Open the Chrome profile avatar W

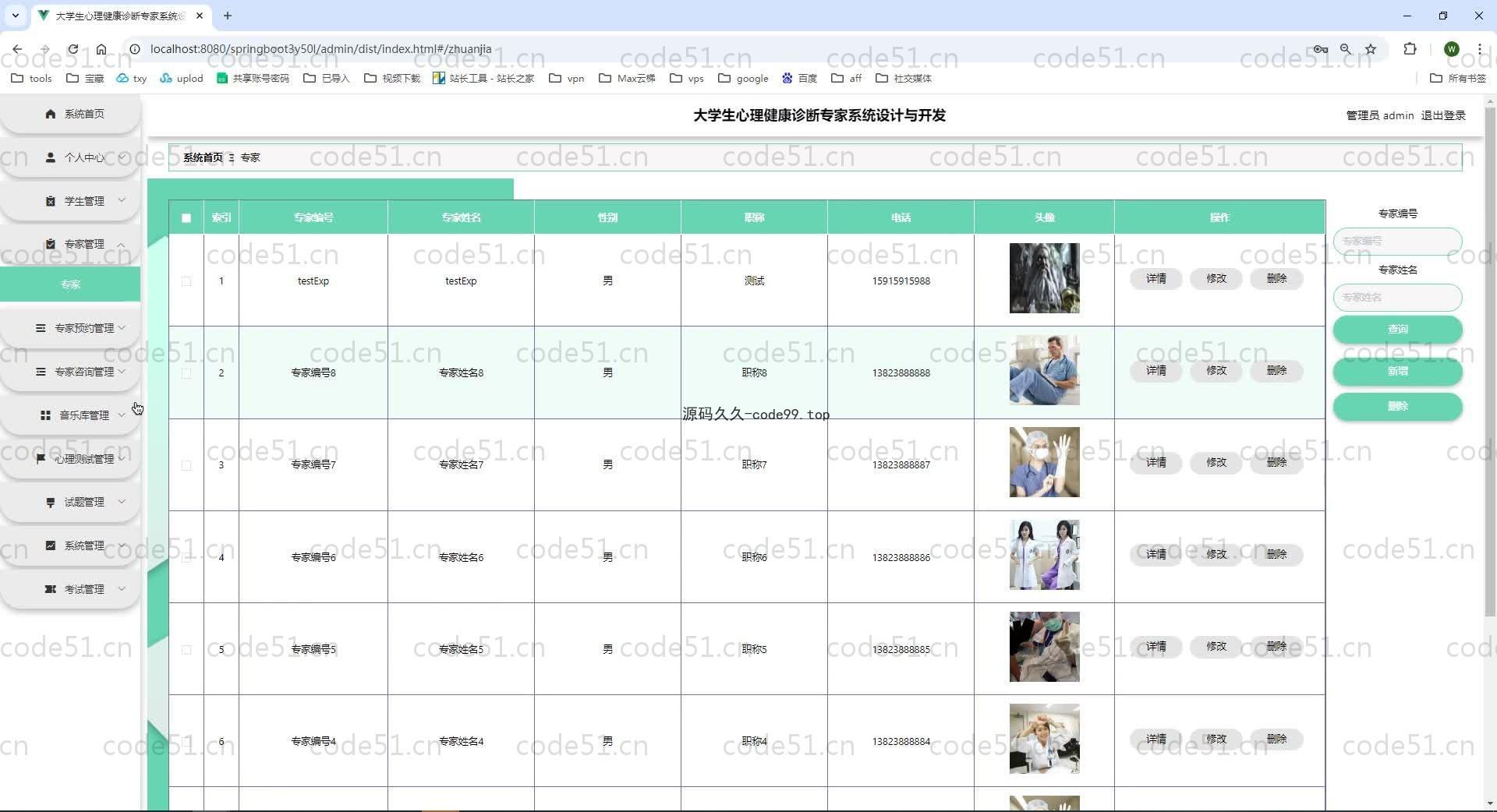1451,49
